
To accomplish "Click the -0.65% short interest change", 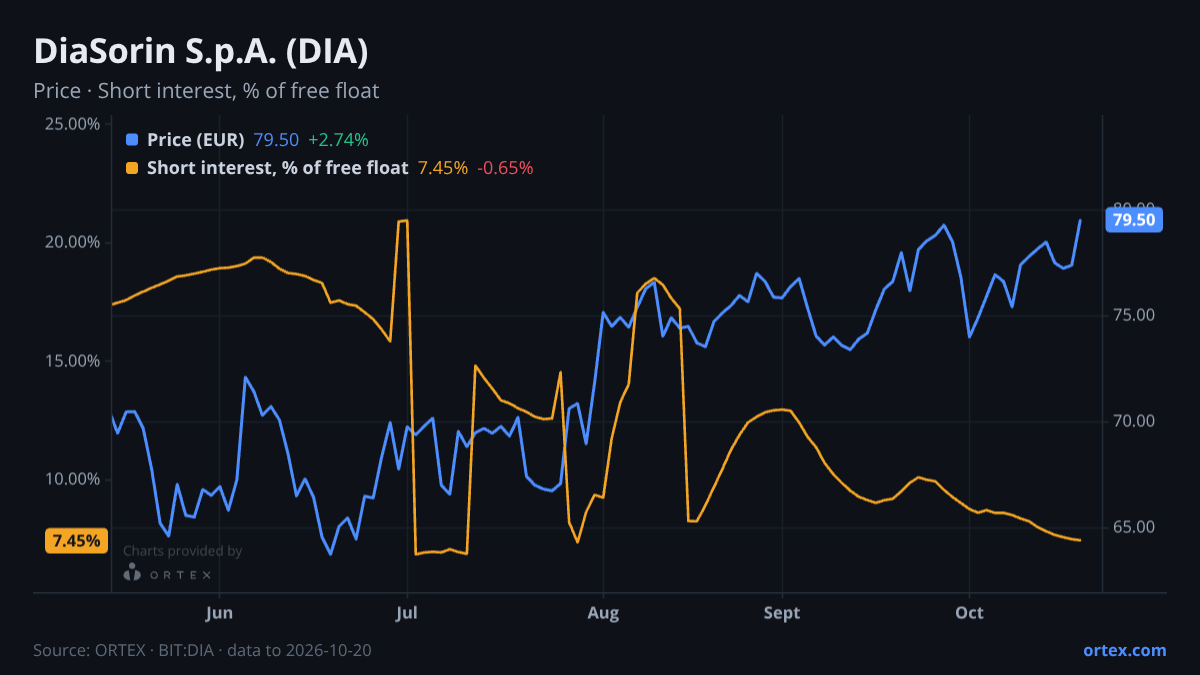I will [505, 168].
